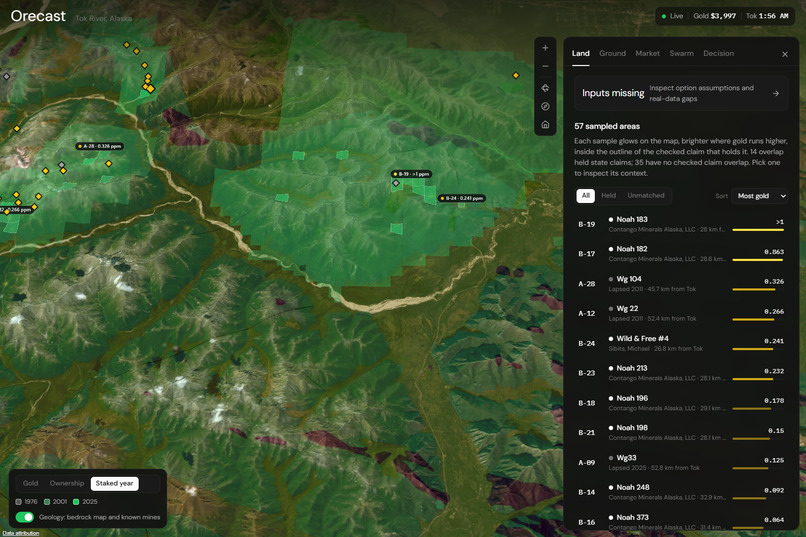Filter sampled areas to All

click(585, 196)
